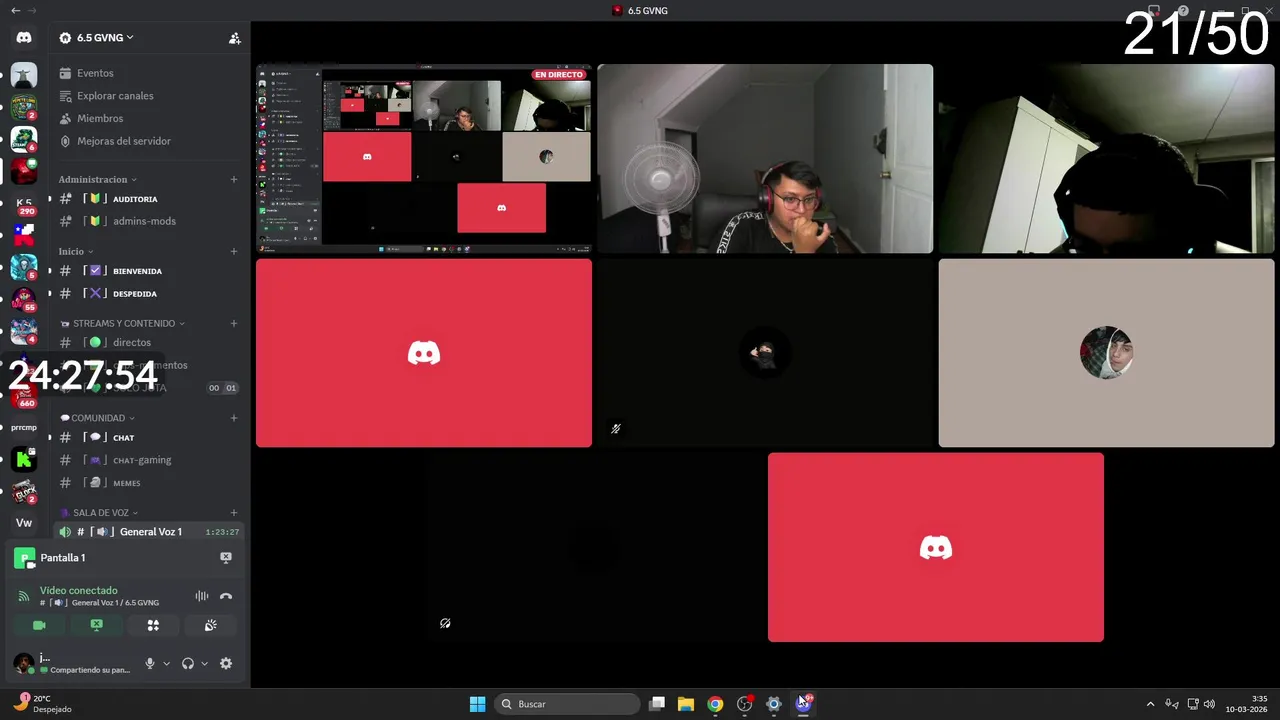
Task: Open taskbar volume control
Action: pos(1210,704)
